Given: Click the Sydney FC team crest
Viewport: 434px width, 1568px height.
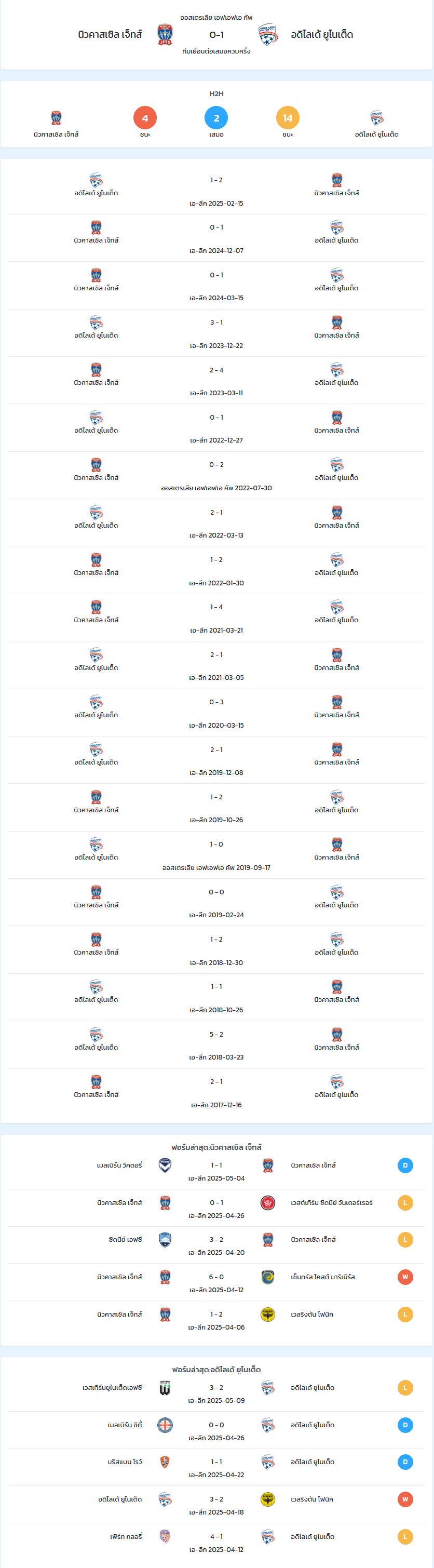Looking at the screenshot, I should pyautogui.click(x=165, y=1240).
